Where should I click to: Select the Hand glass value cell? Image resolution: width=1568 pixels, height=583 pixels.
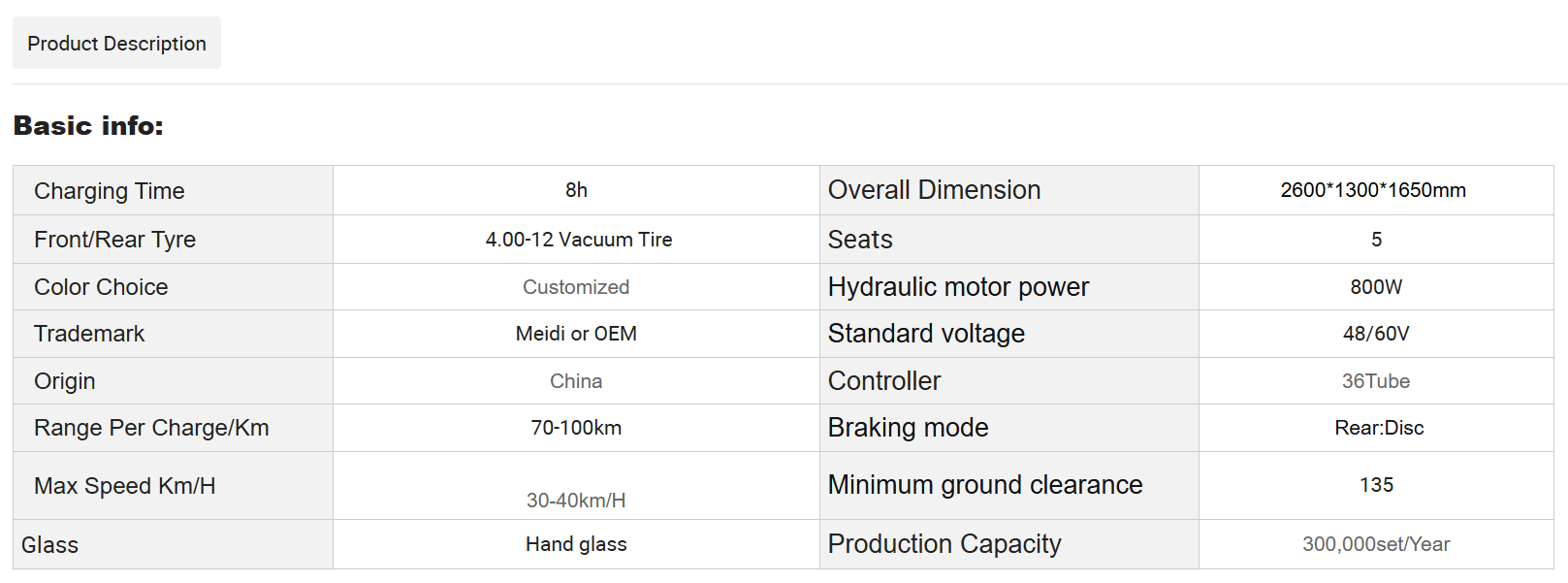(x=576, y=544)
